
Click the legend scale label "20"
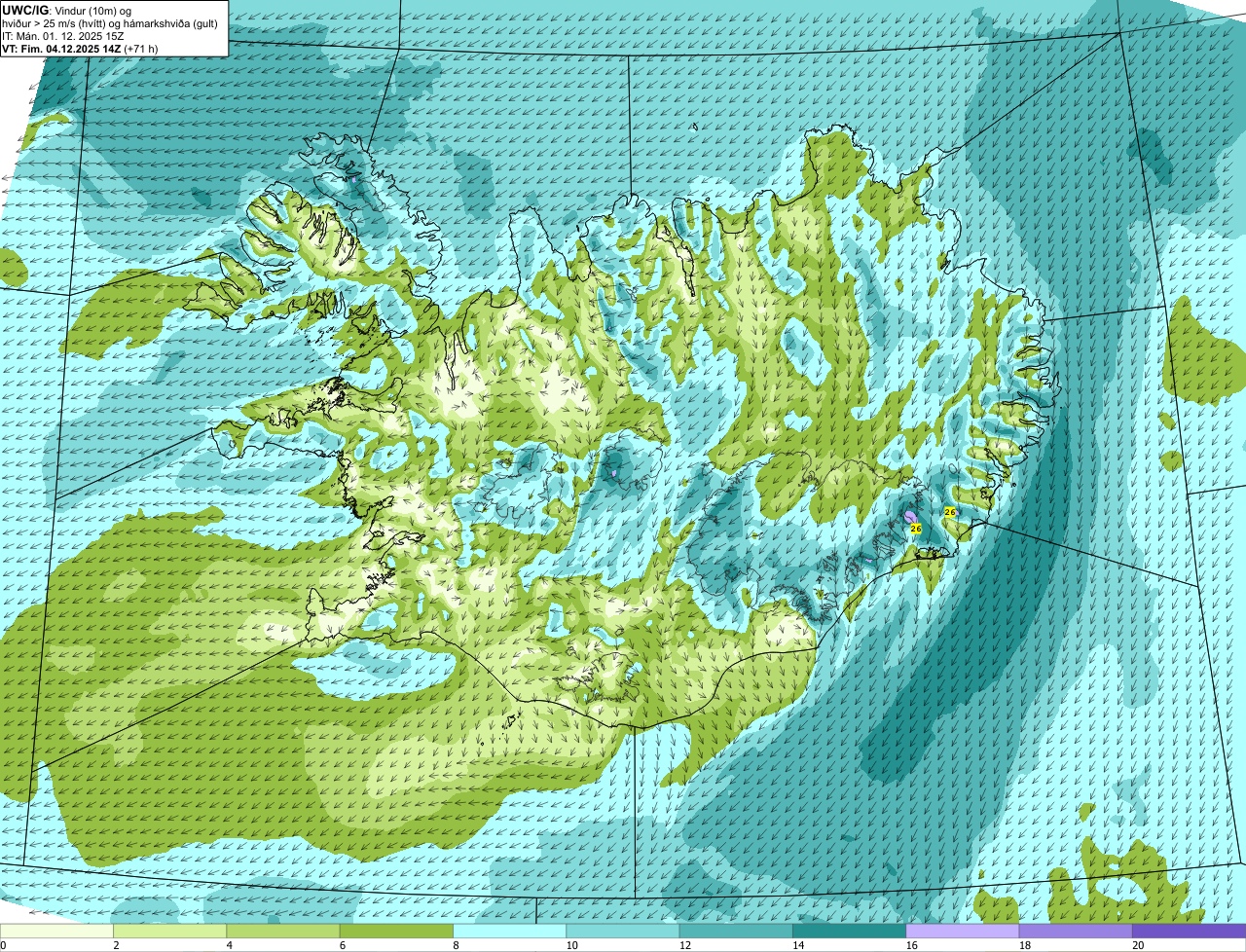coord(1138,945)
